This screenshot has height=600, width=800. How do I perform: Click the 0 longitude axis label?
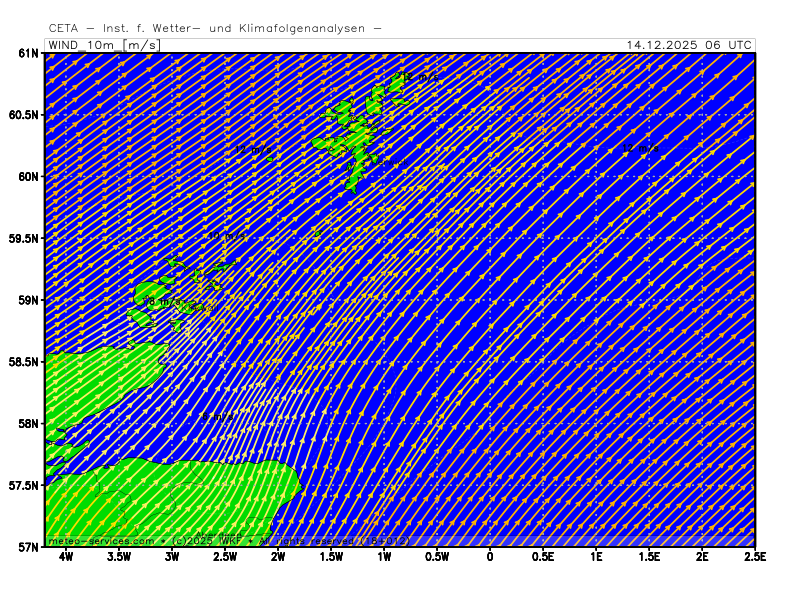(490, 557)
